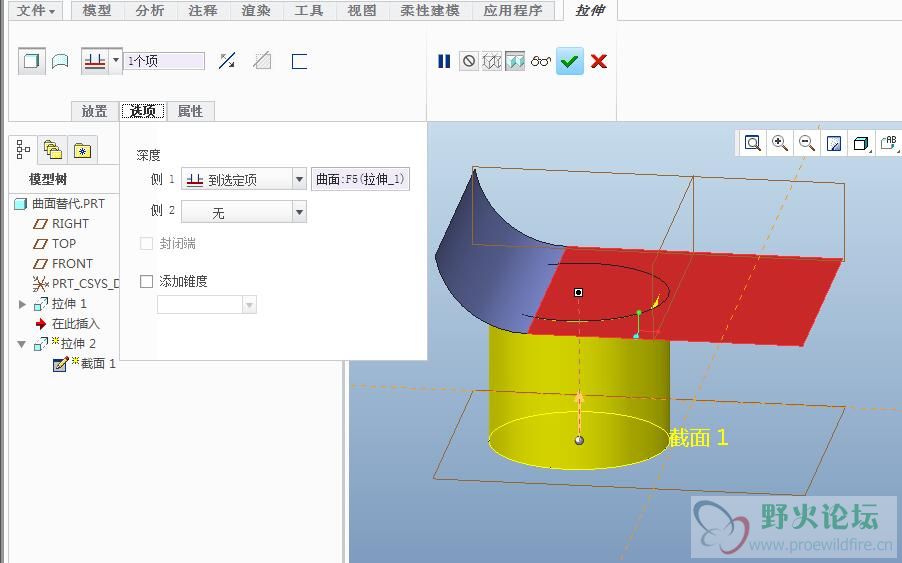The width and height of the screenshot is (902, 563).
Task: Switch to the 模型 ribbon tab
Action: (97, 10)
